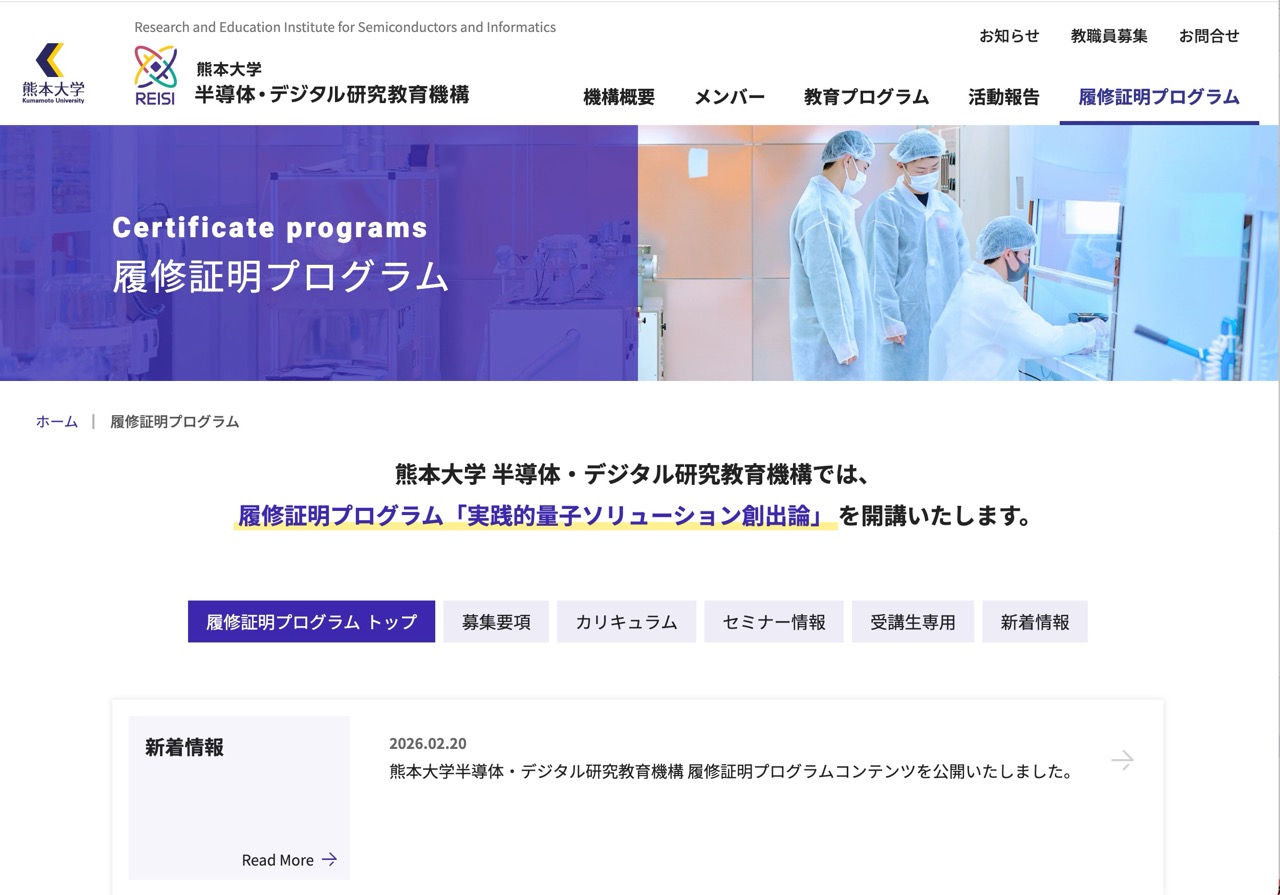1280x895 pixels.
Task: Open the 受講生専用 tab
Action: (912, 621)
